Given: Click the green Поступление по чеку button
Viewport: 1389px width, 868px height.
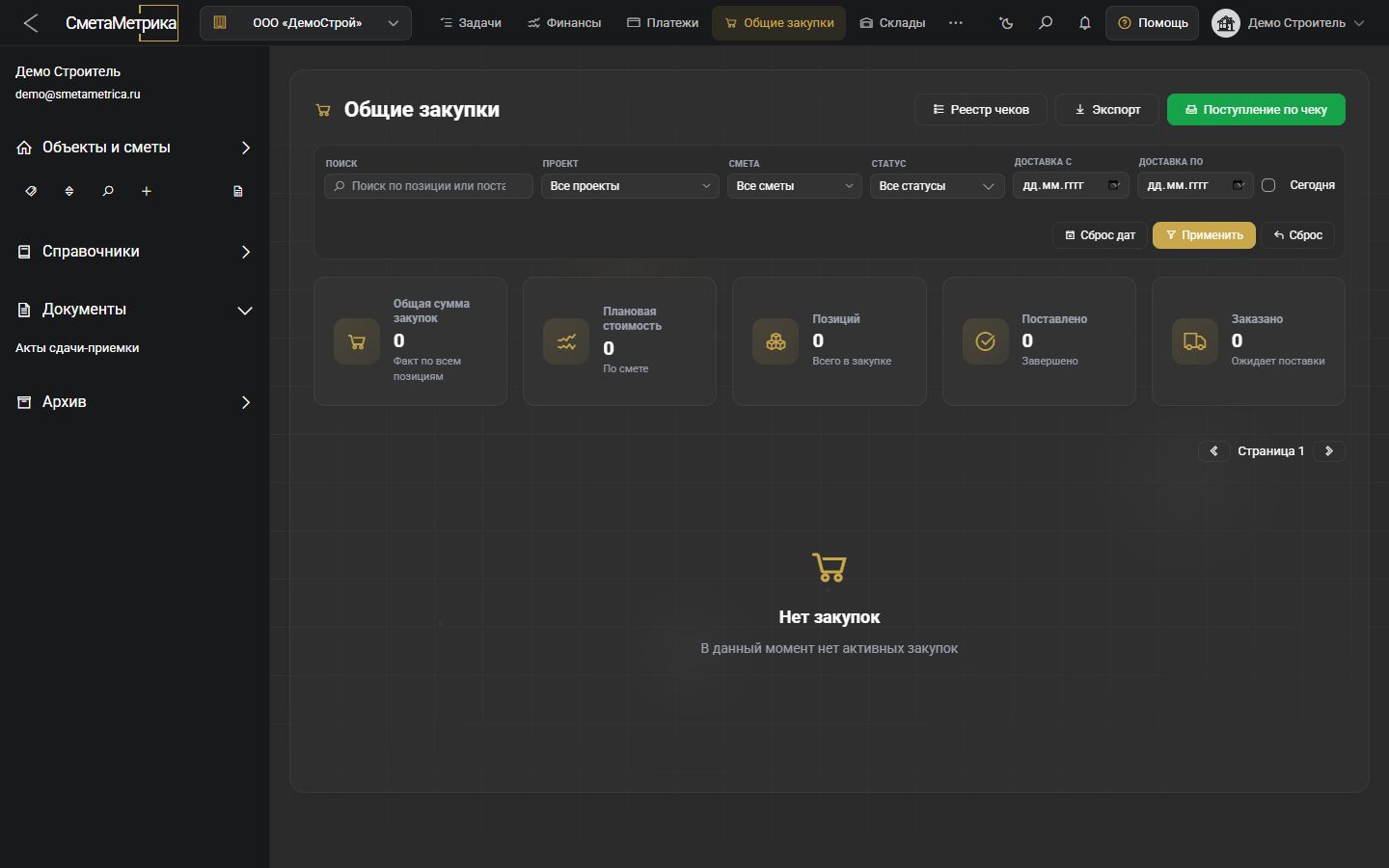Looking at the screenshot, I should pyautogui.click(x=1256, y=110).
